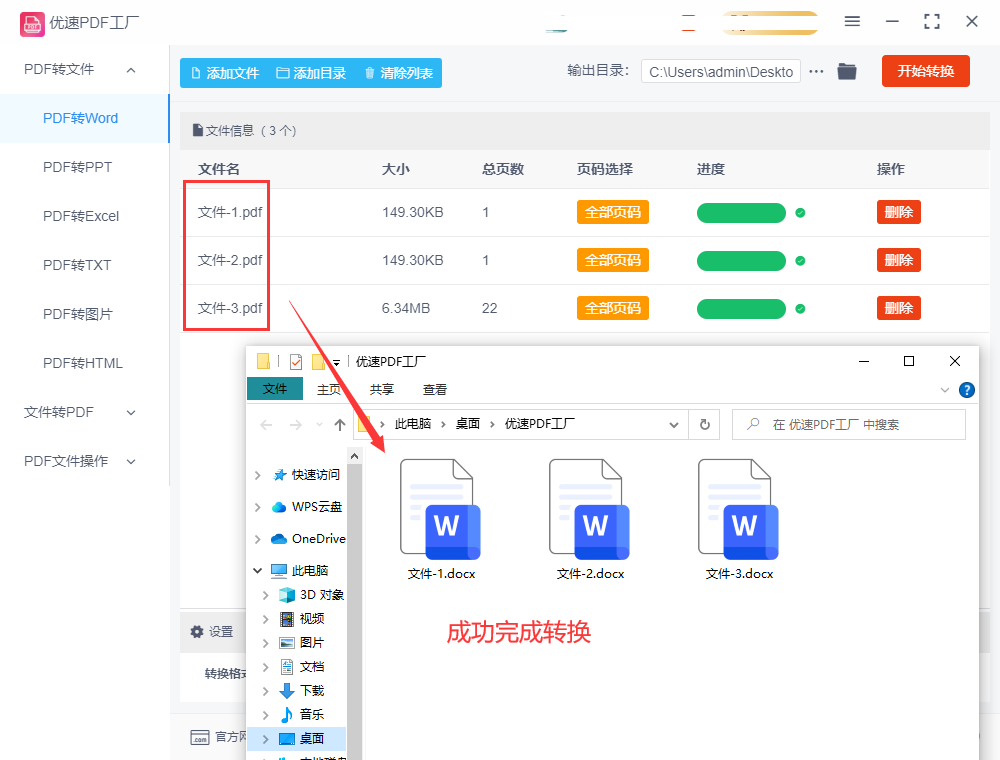The image size is (1000, 760).
Task: Expand the Explorer ribbon chevron
Action: coord(945,390)
